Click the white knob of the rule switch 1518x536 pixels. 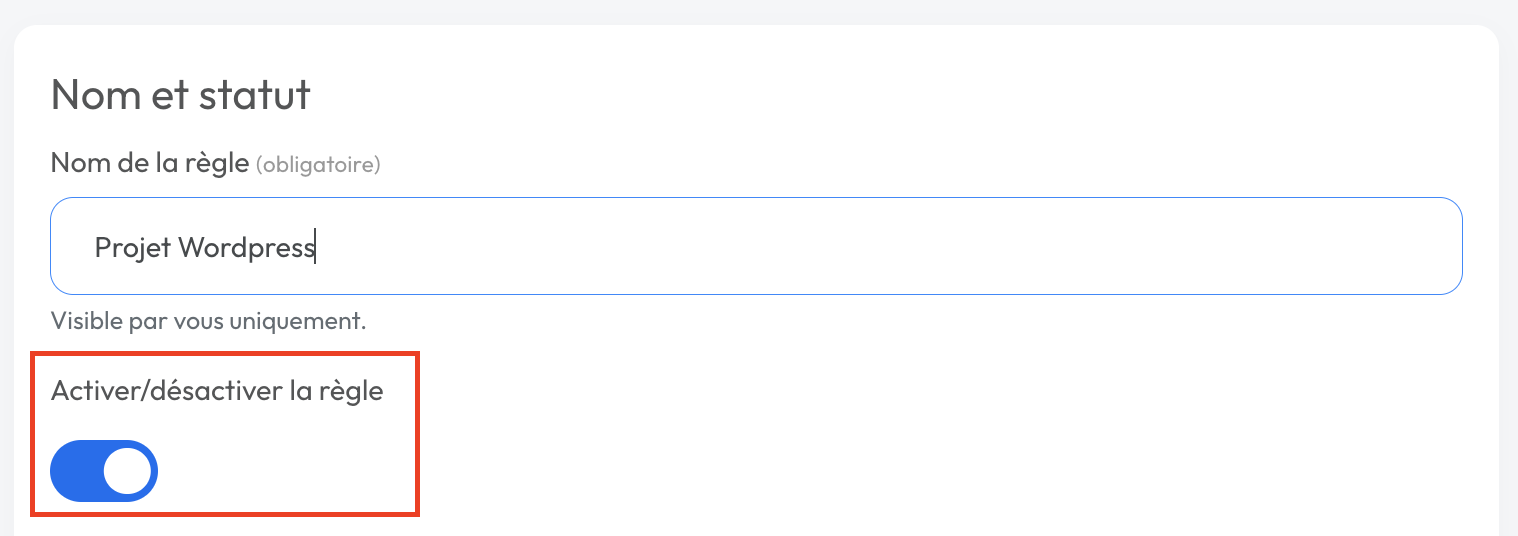[127, 471]
